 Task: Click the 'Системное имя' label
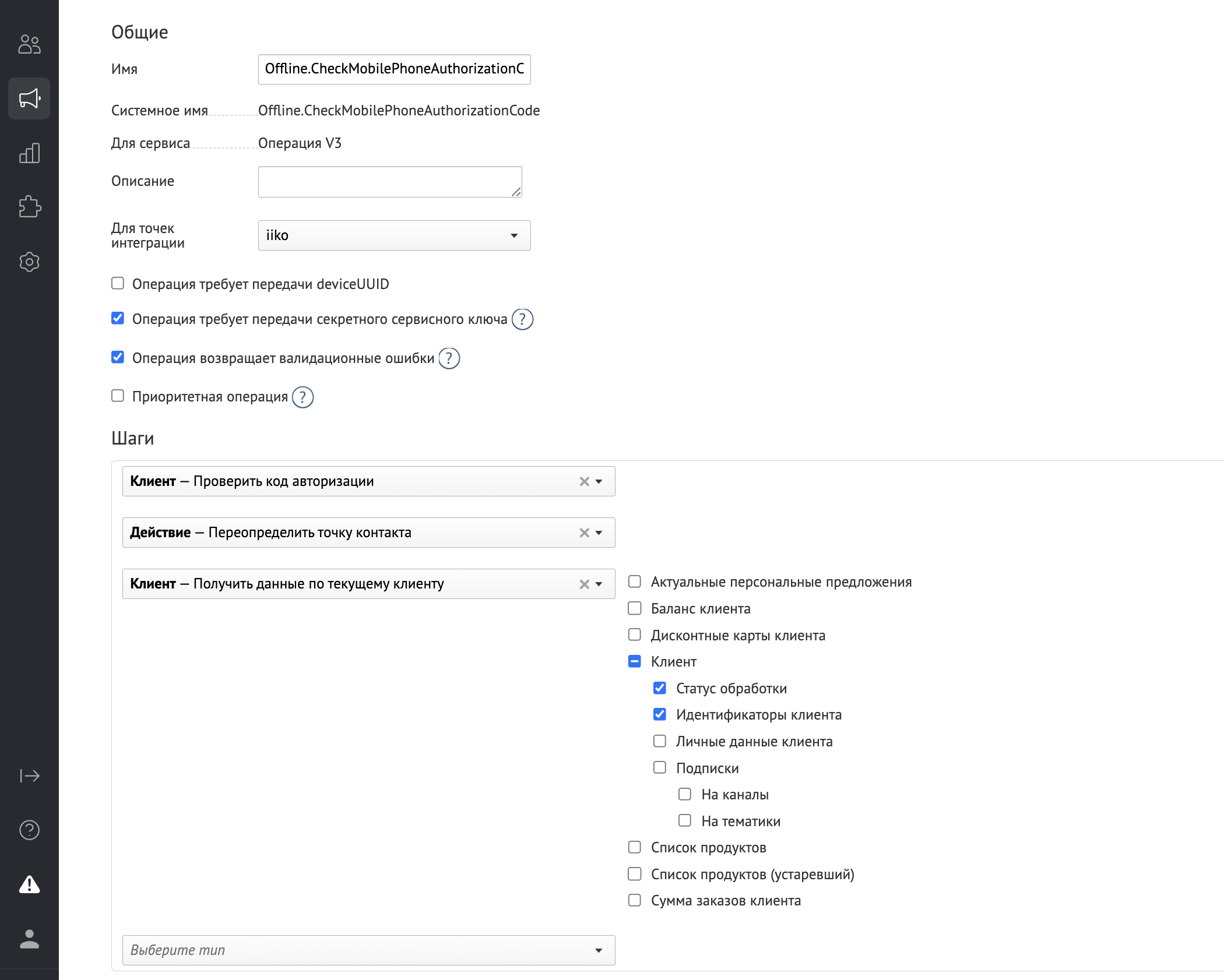click(x=159, y=111)
